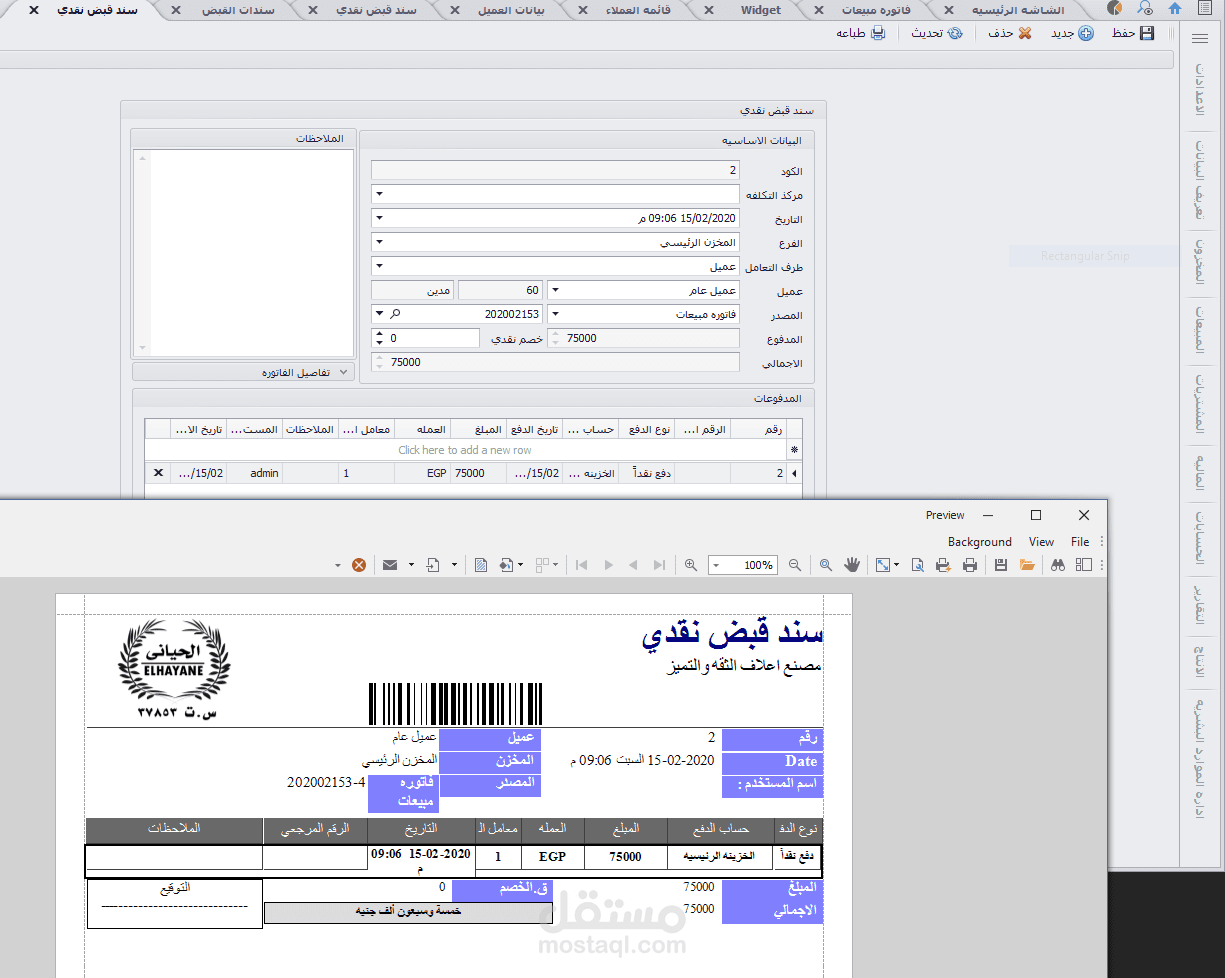Click the Thumbnails panel icon in Preview toolbar
Image resolution: width=1225 pixels, height=978 pixels.
1083,565
